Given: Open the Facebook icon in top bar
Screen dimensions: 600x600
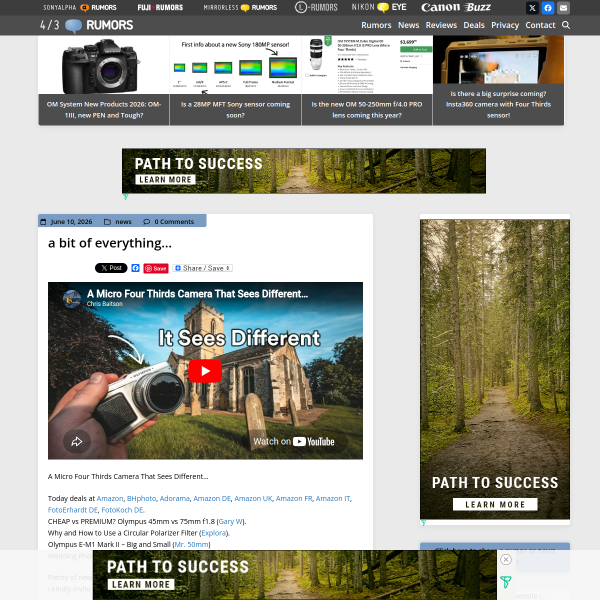Looking at the screenshot, I should [x=548, y=8].
